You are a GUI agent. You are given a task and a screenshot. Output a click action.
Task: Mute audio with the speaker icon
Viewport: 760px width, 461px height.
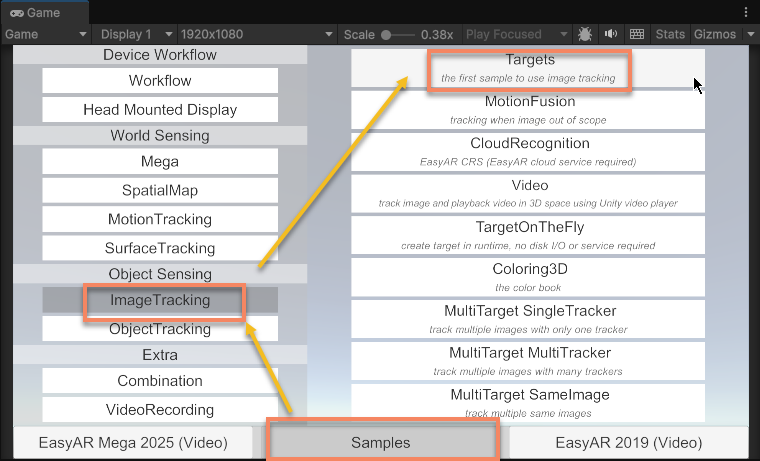[x=611, y=35]
